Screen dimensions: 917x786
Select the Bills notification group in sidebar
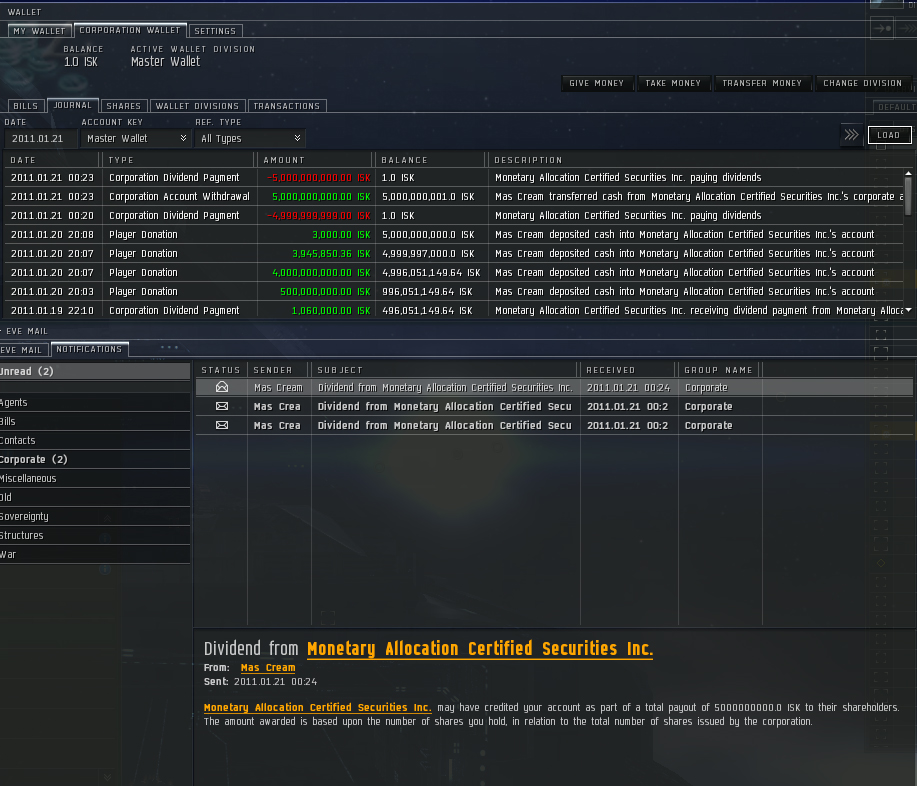(95, 422)
